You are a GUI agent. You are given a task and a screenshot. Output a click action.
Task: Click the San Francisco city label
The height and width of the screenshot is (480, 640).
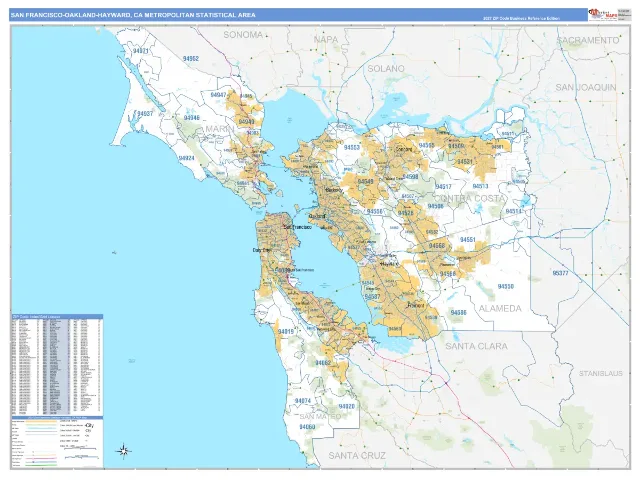[x=297, y=227]
